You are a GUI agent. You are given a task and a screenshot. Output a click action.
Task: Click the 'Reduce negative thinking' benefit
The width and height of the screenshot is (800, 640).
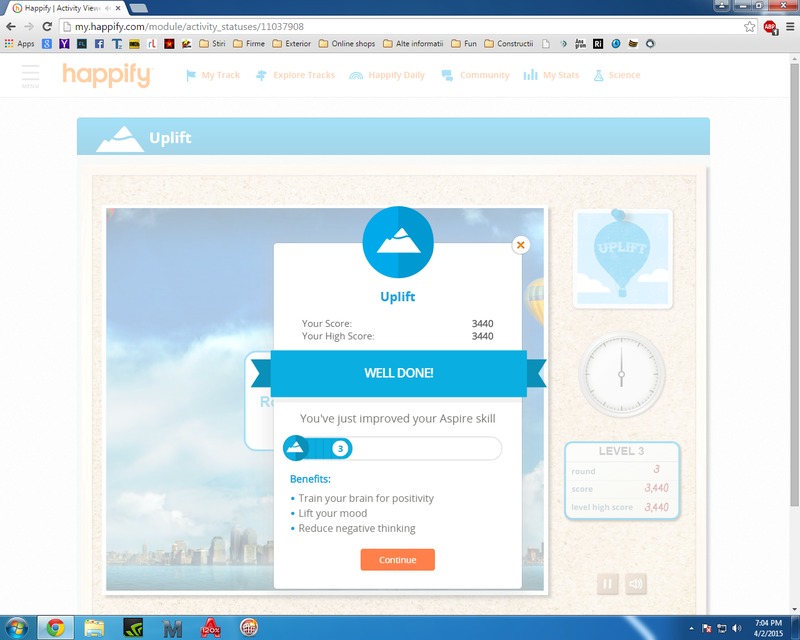coord(357,528)
